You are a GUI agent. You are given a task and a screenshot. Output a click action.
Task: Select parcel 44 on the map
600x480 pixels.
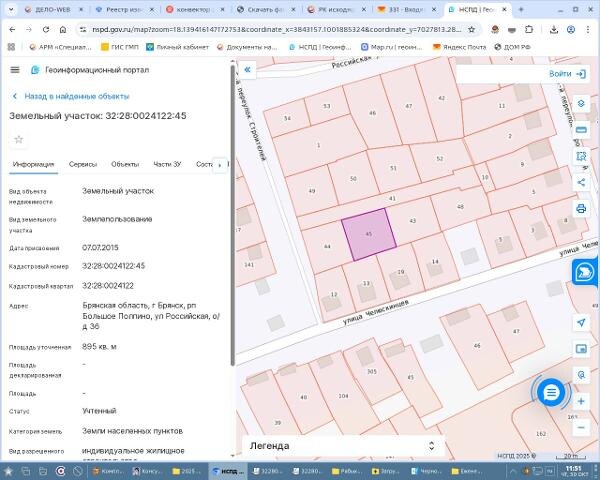click(326, 246)
